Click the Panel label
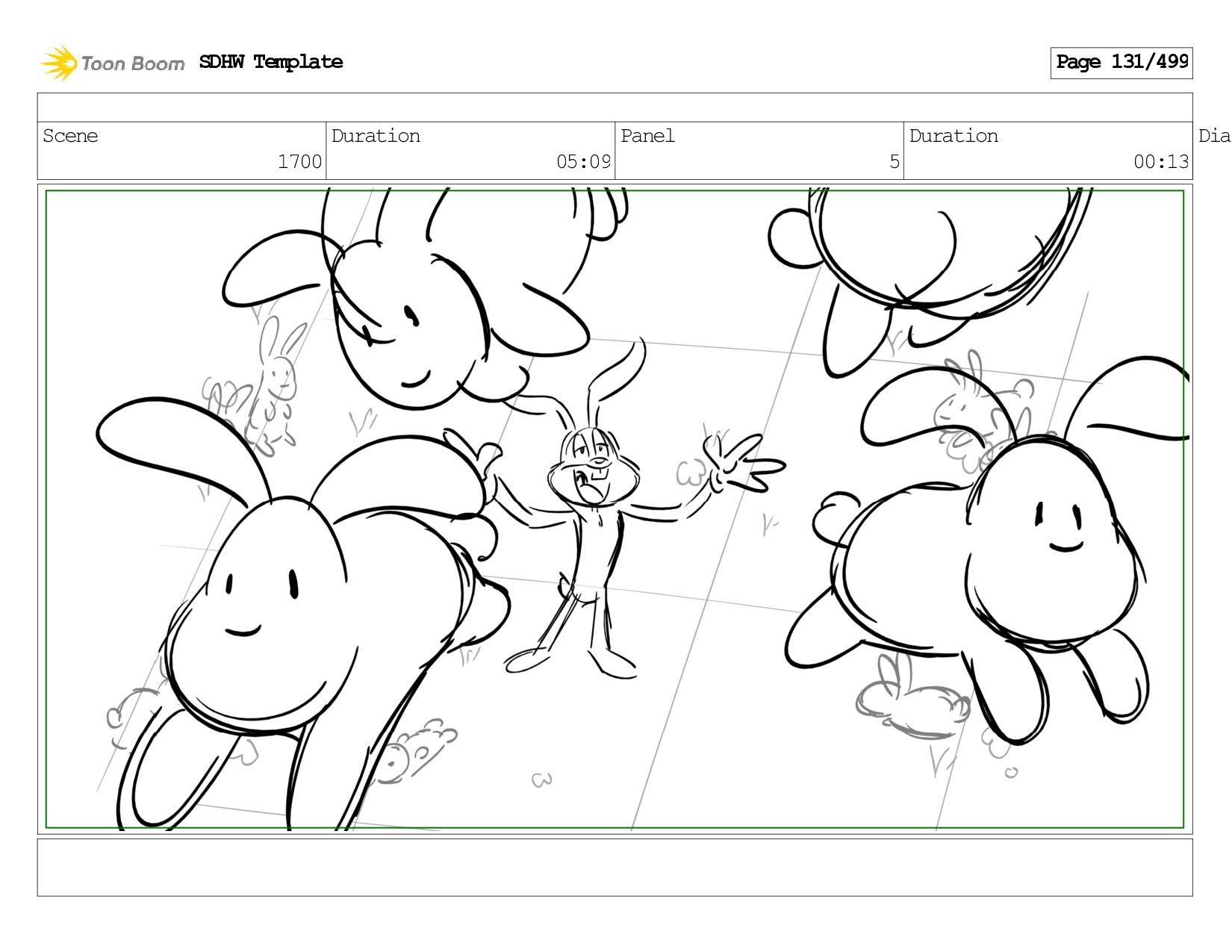 click(647, 136)
